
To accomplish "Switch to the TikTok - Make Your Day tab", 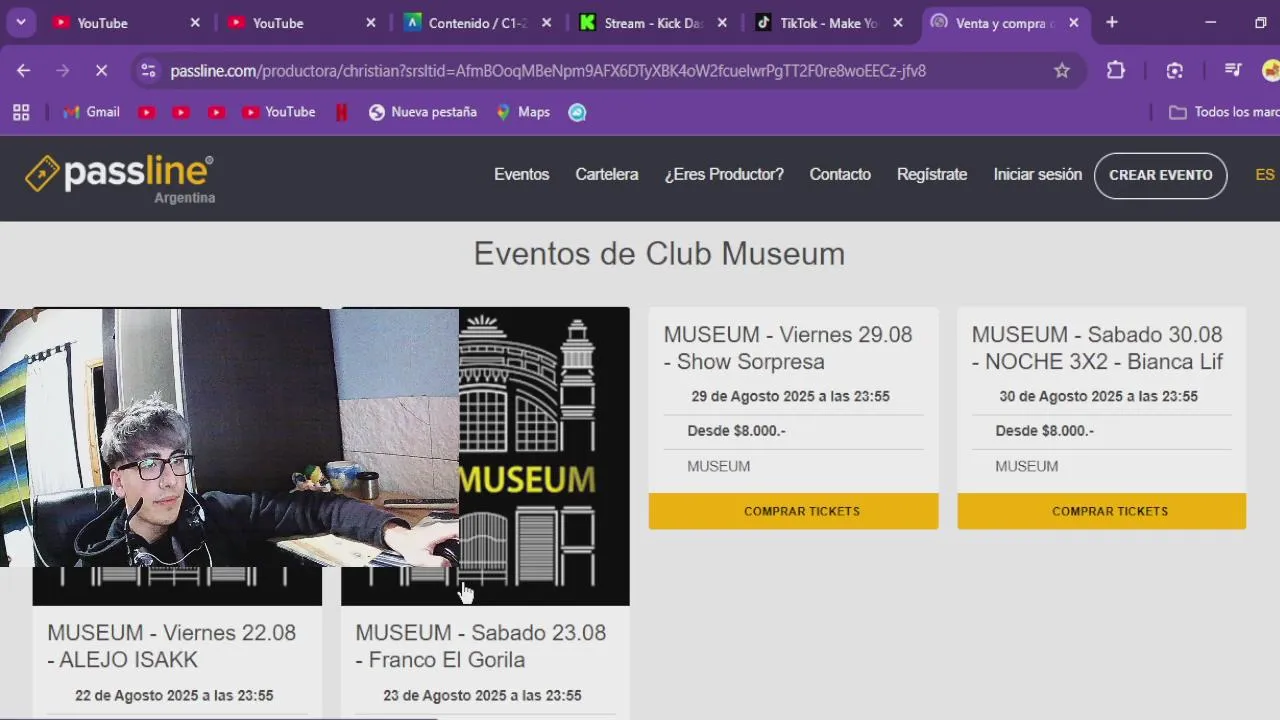I will tap(831, 23).
